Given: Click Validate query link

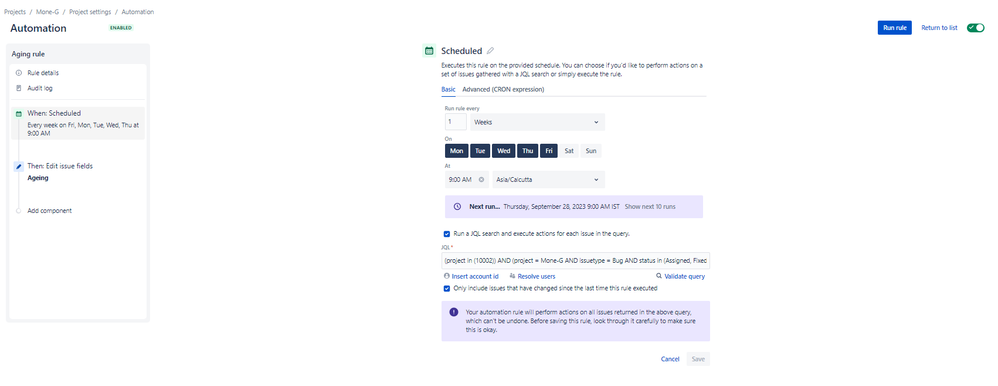Looking at the screenshot, I should (684, 276).
